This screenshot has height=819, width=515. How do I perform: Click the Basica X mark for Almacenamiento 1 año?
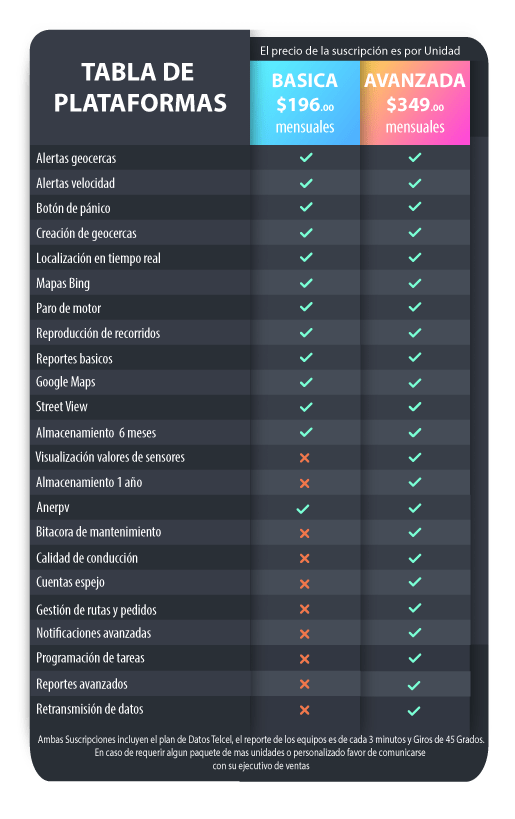click(305, 484)
